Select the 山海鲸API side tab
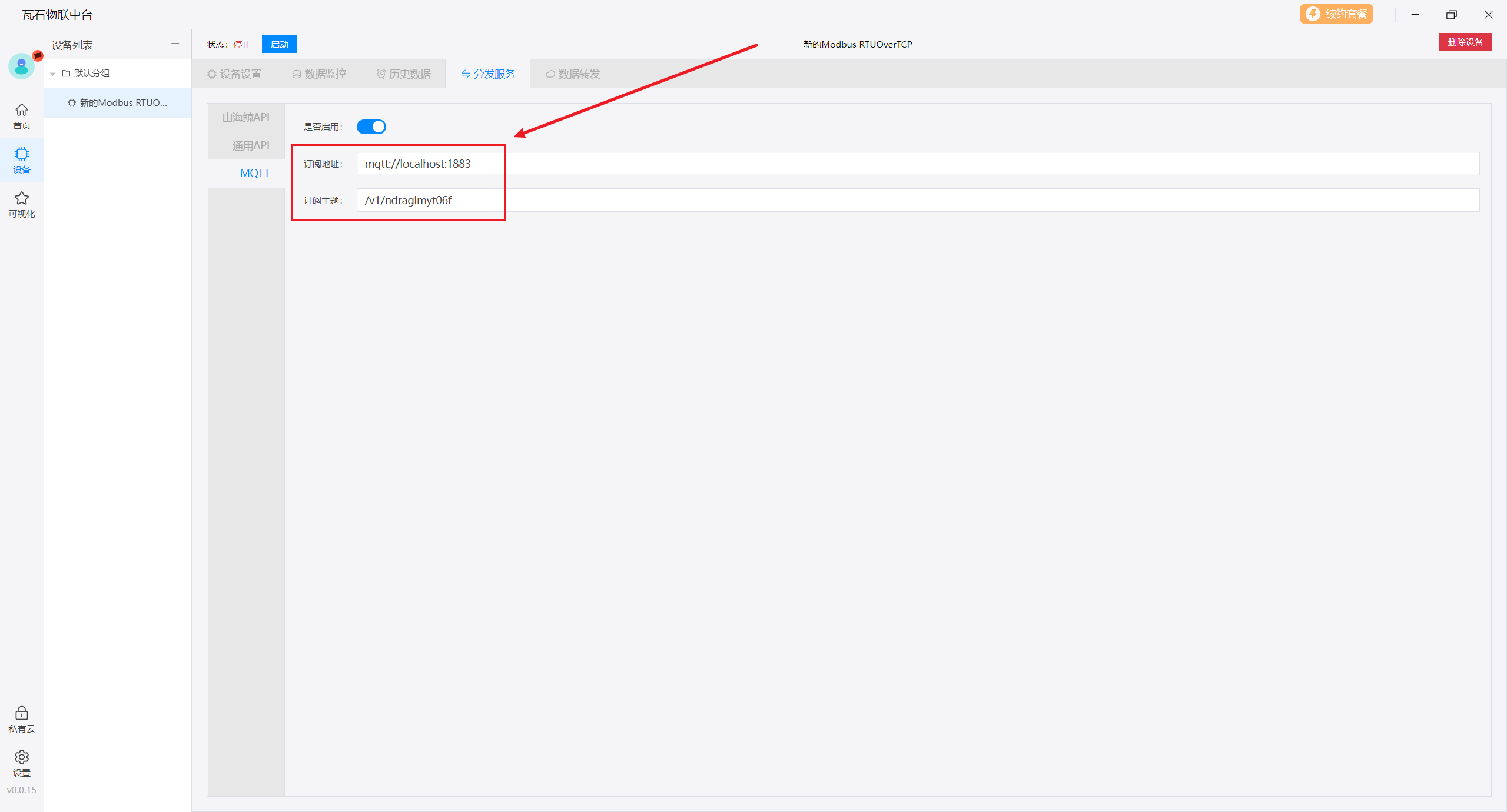This screenshot has height=812, width=1507. [x=246, y=118]
